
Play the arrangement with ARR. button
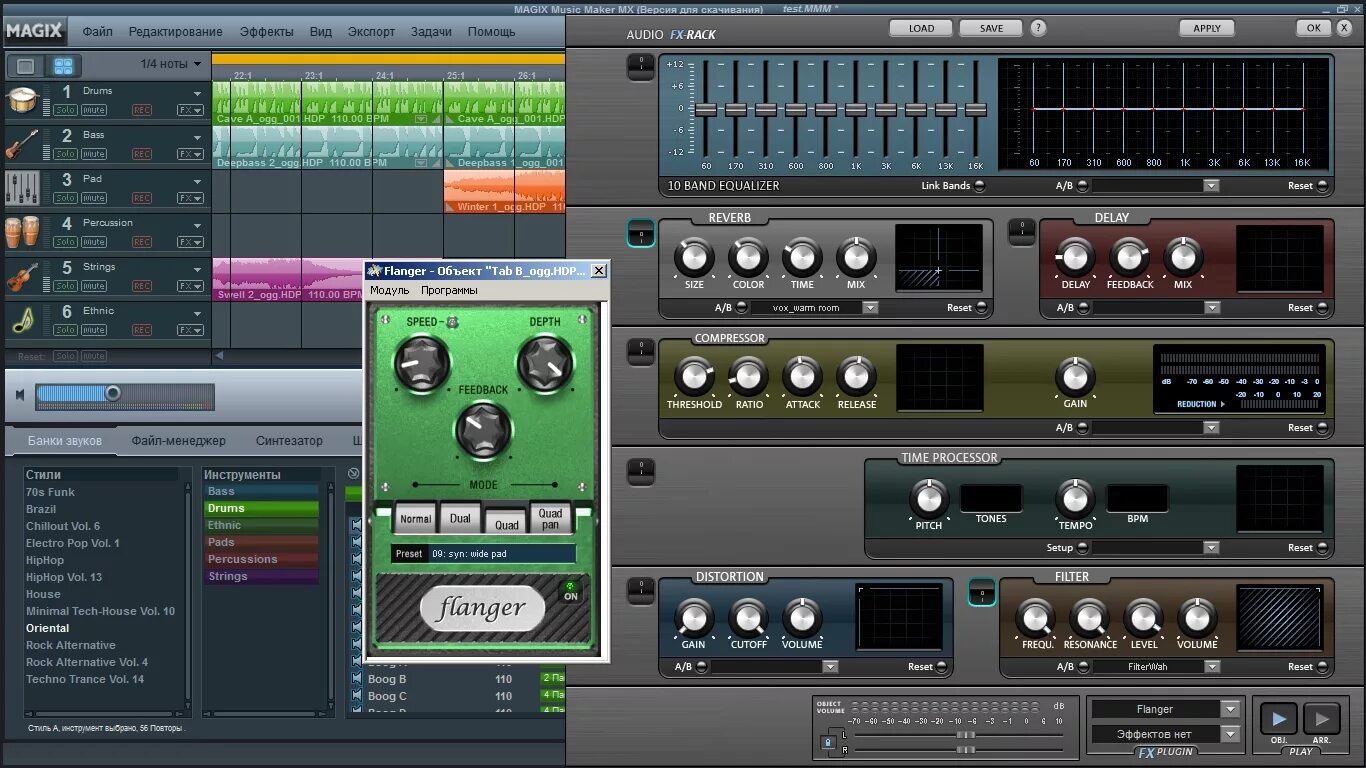tap(1321, 719)
